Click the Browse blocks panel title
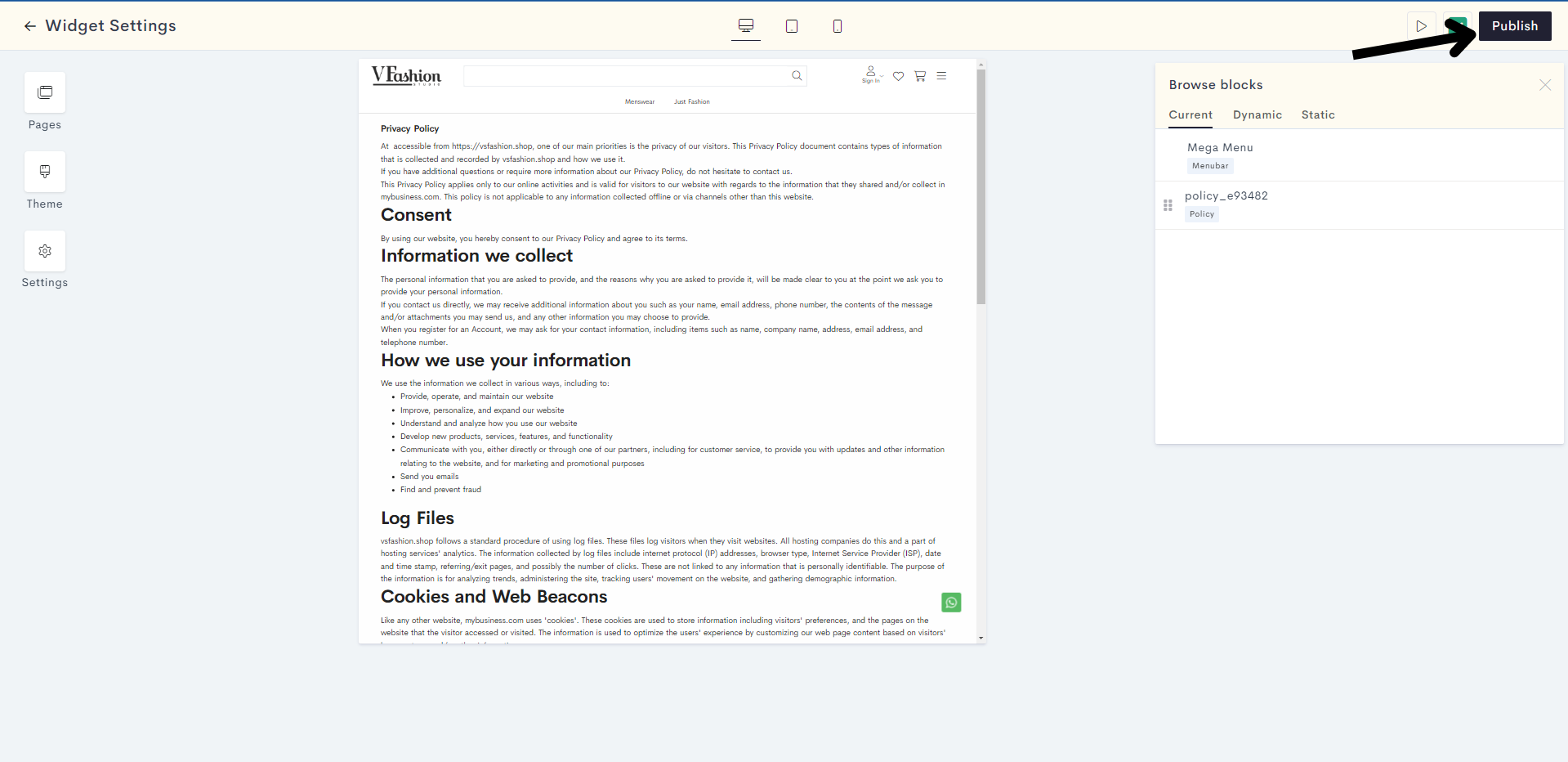The image size is (1568, 762). (1216, 85)
